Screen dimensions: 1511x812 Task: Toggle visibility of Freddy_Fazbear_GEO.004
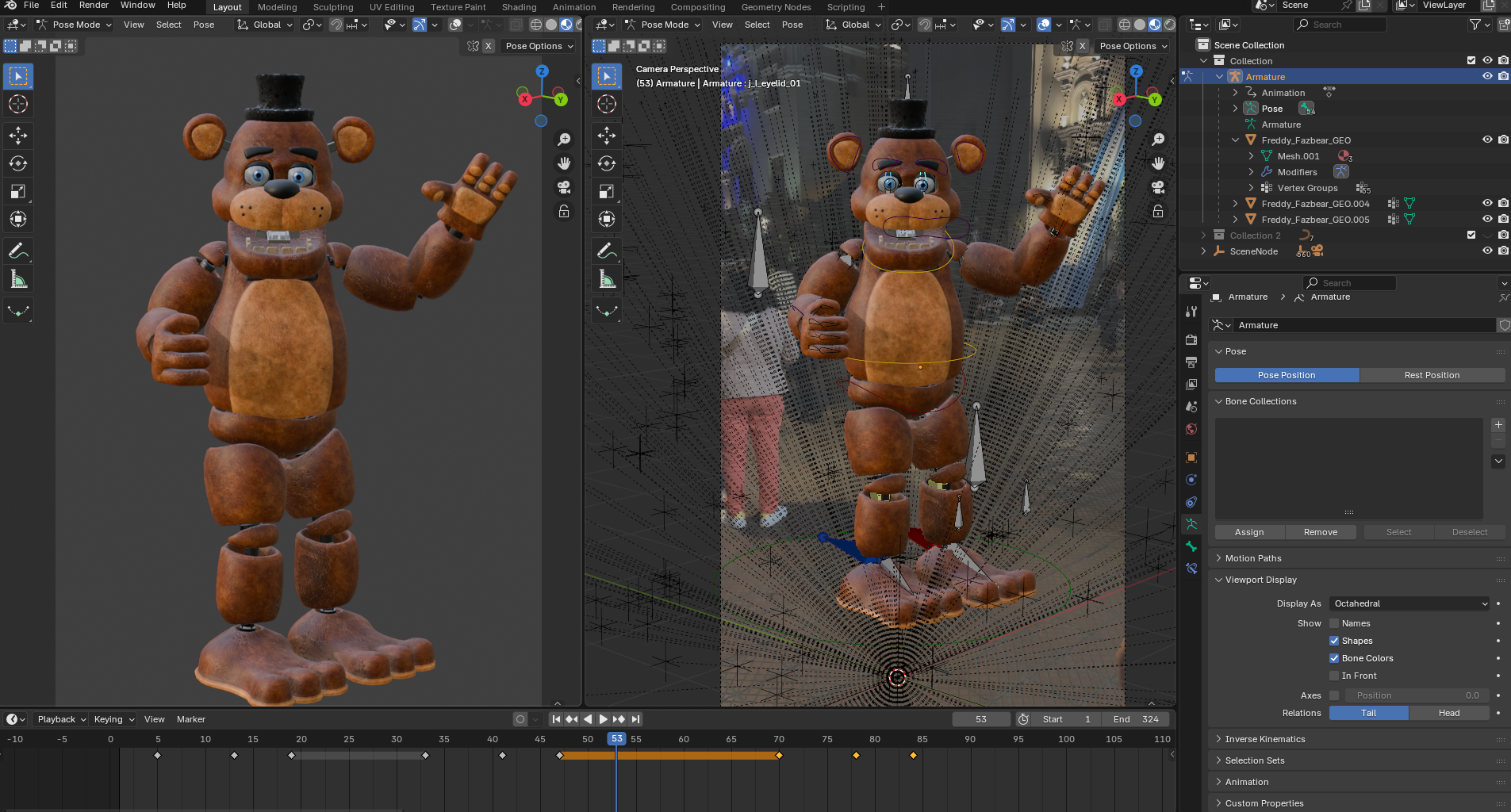(x=1487, y=203)
